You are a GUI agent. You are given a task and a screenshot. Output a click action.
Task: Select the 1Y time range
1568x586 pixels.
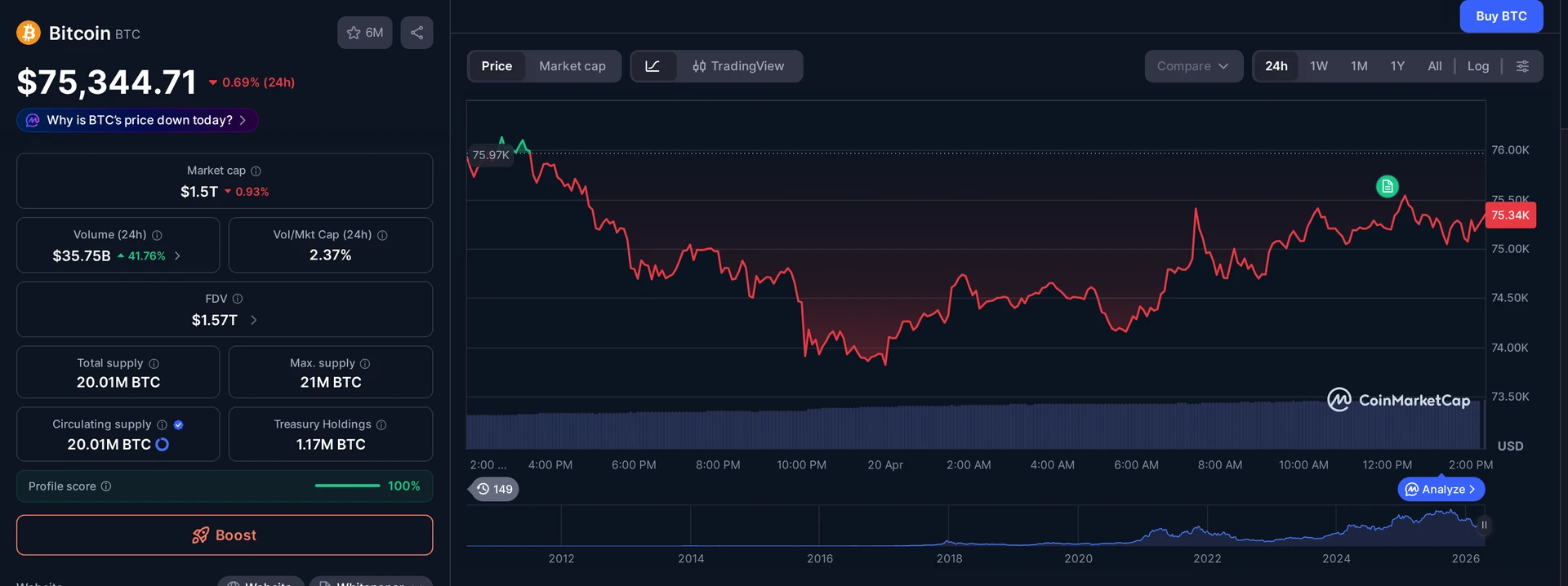click(1397, 66)
